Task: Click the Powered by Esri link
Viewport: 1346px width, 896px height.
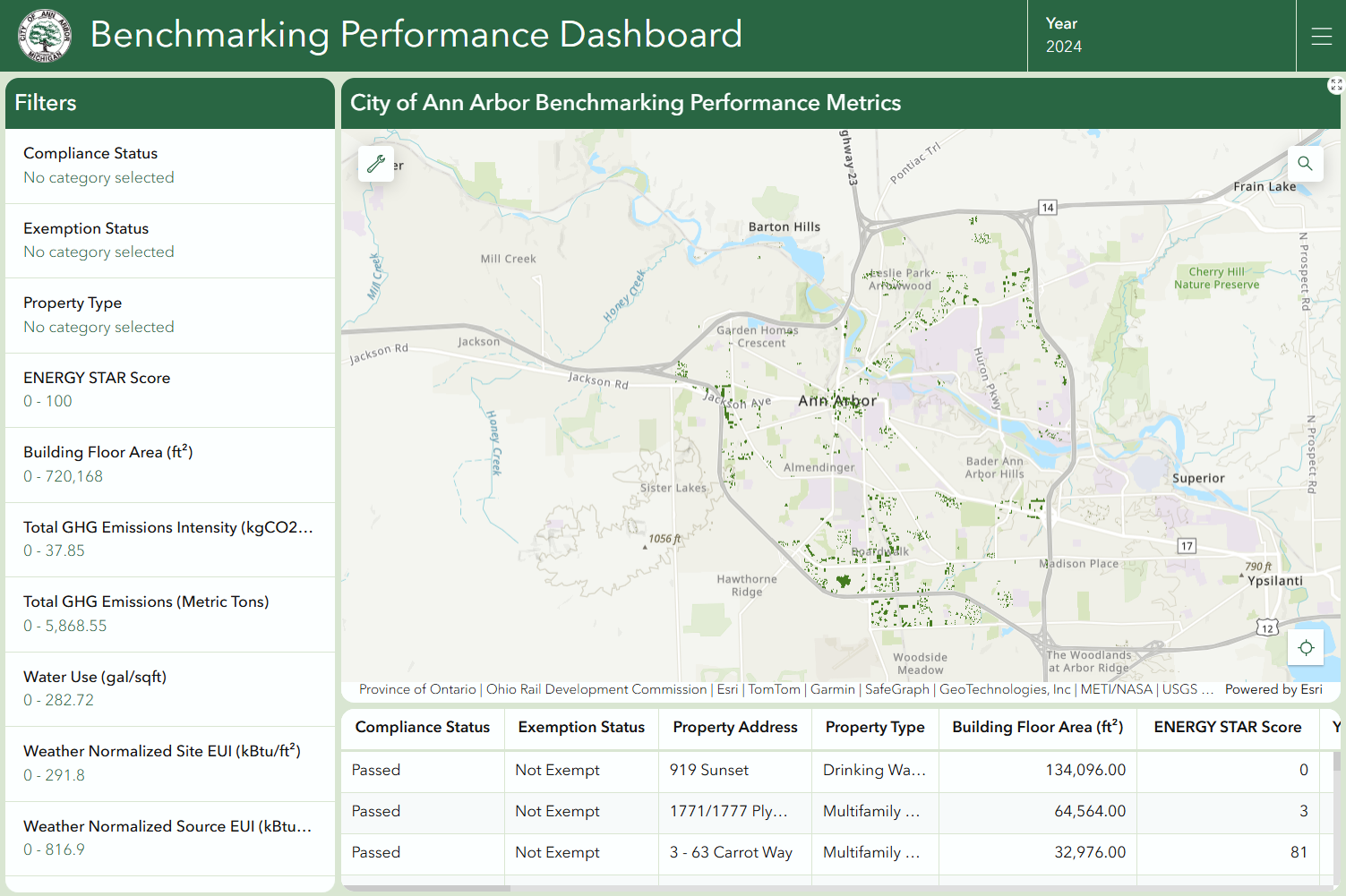Action: 1273,689
